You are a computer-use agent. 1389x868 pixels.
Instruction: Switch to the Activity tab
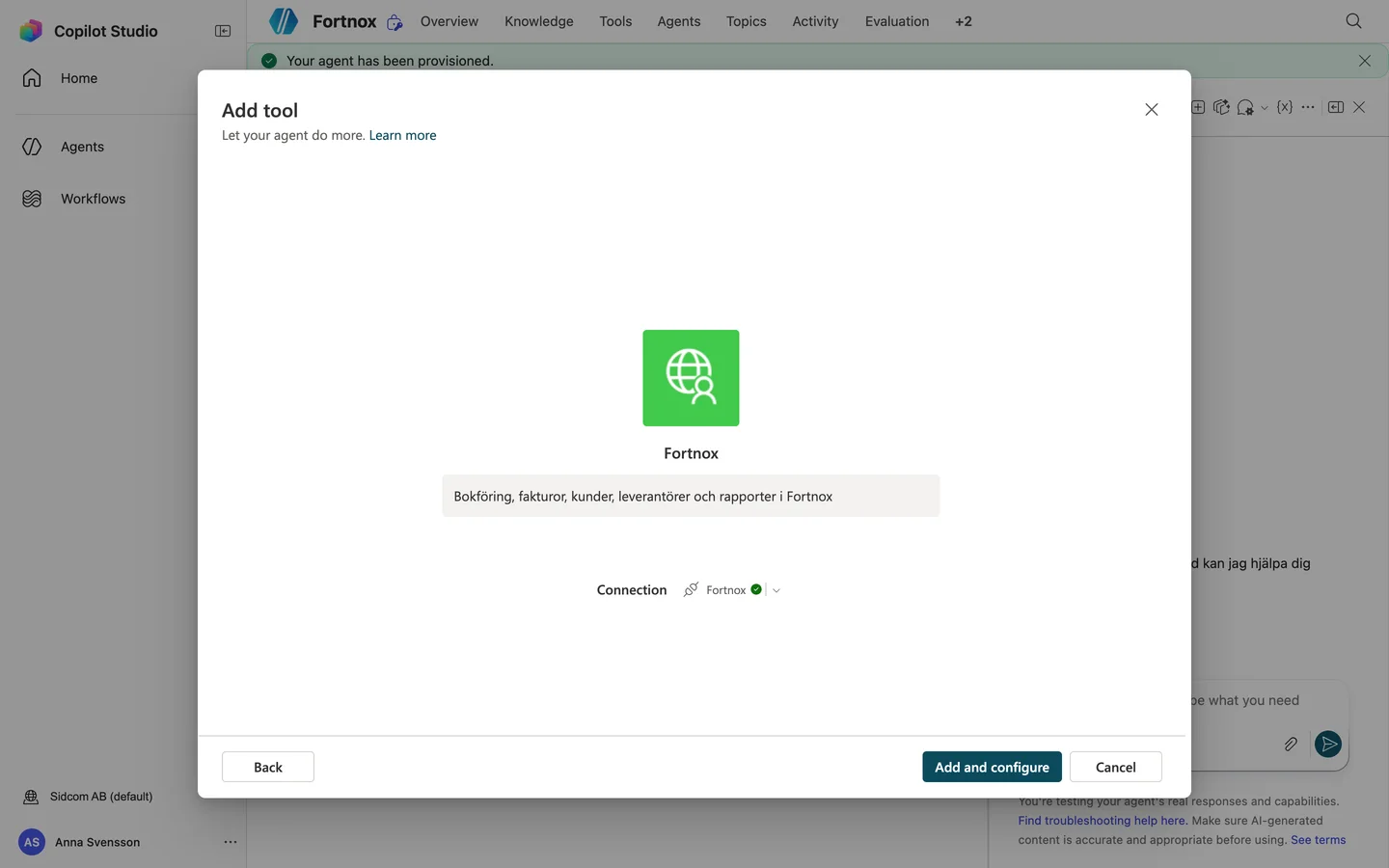pyautogui.click(x=815, y=21)
